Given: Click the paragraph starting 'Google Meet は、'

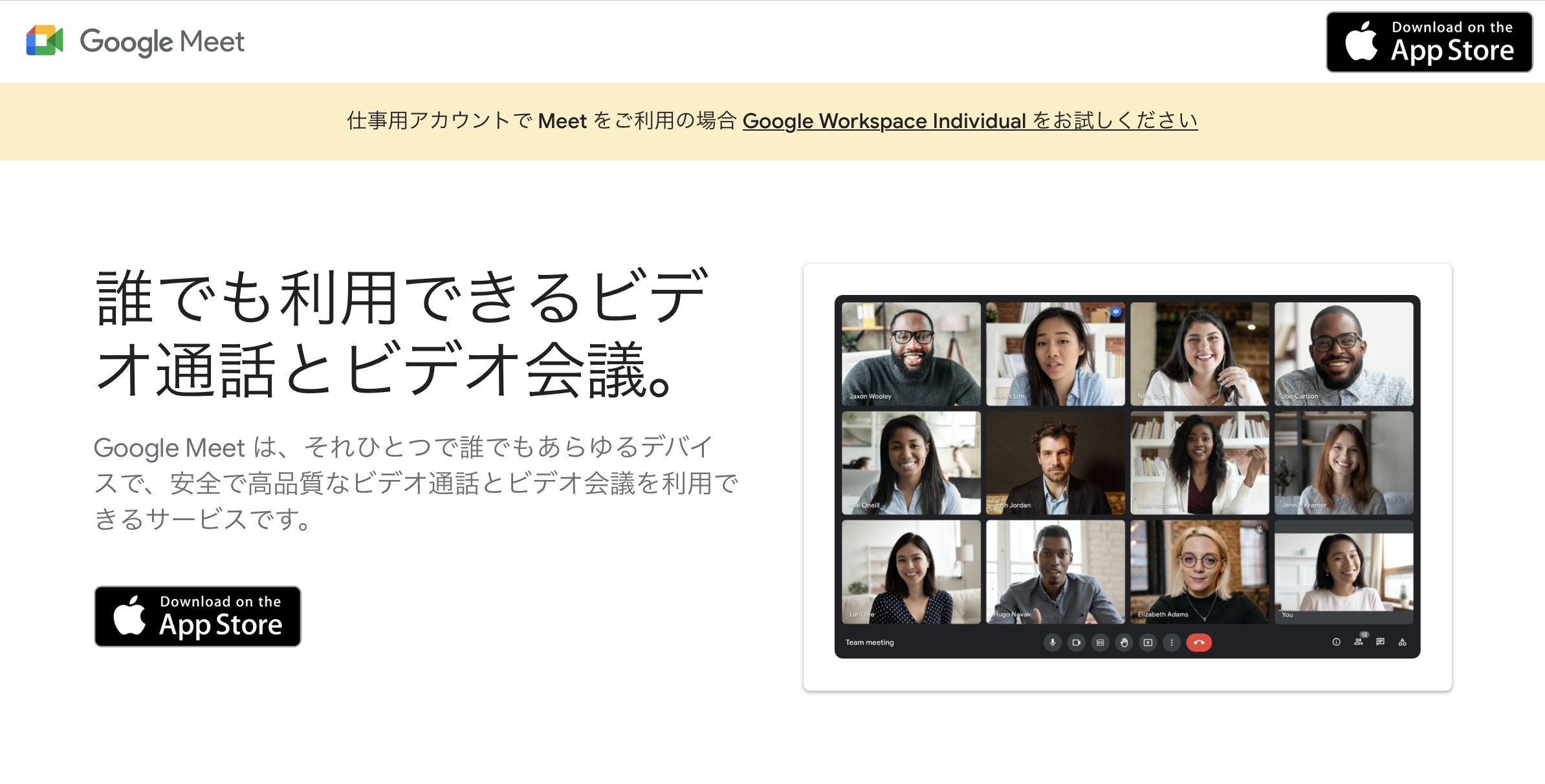Looking at the screenshot, I should coord(416,483).
